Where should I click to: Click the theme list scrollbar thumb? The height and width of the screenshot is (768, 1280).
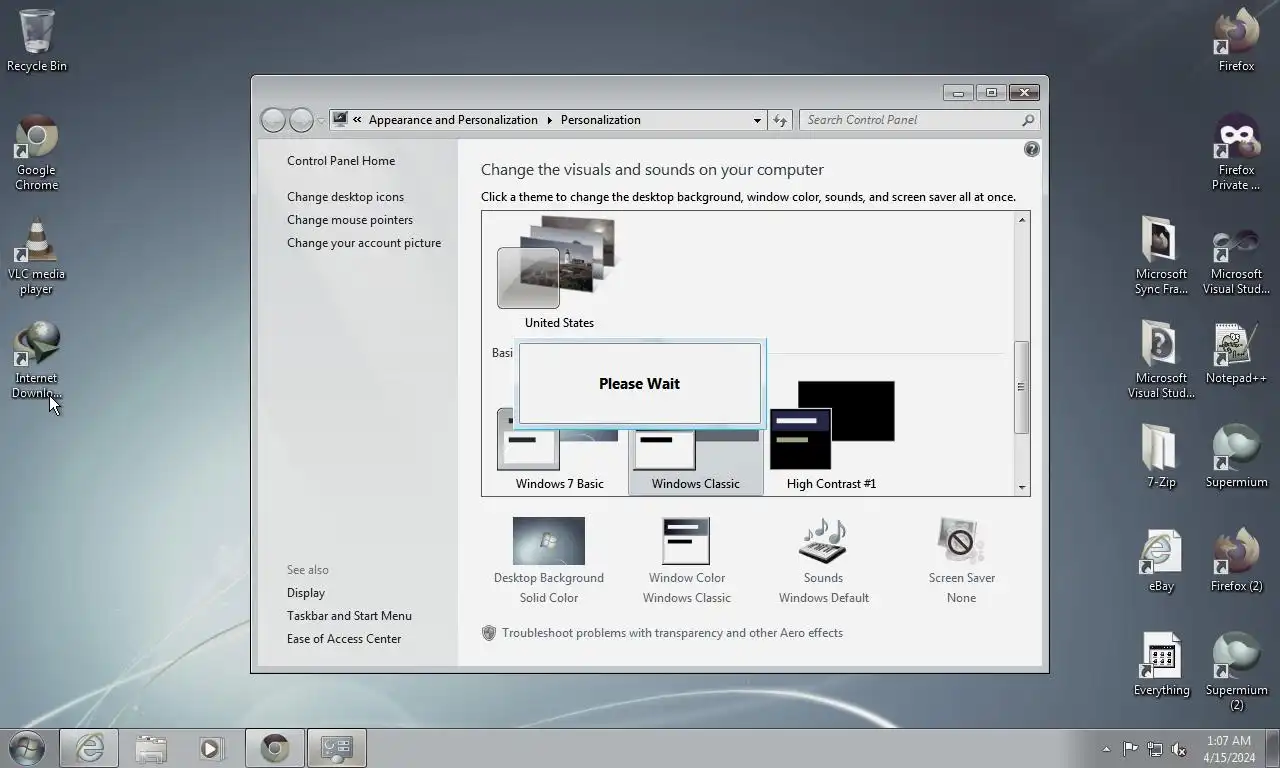1022,387
